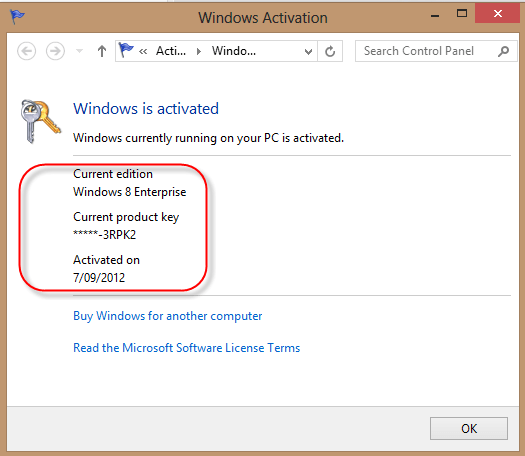Click the activation date '7/09/2012'
This screenshot has height=456, width=525.
click(x=99, y=278)
